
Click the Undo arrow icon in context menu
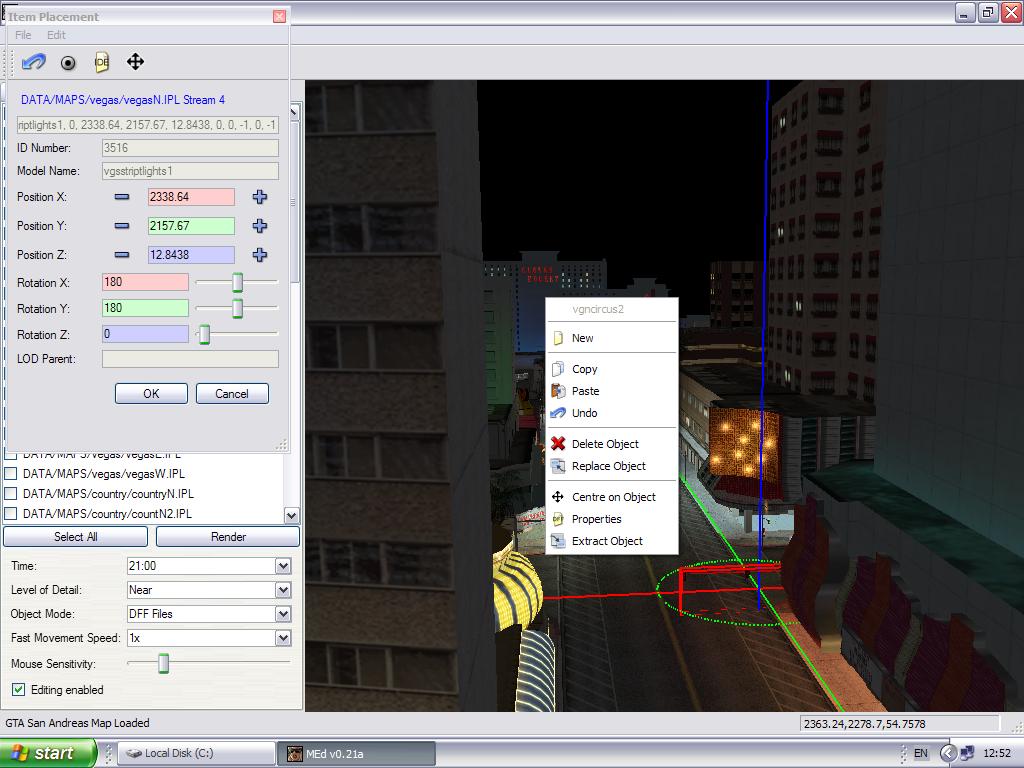[x=558, y=413]
